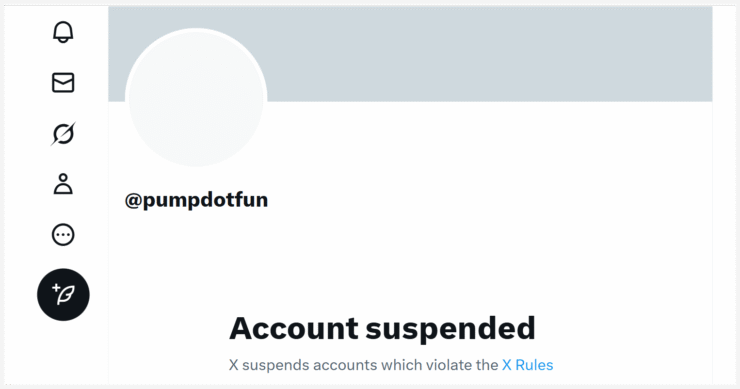The height and width of the screenshot is (389, 740).
Task: Visit your profile from the sidebar
Action: 63,184
